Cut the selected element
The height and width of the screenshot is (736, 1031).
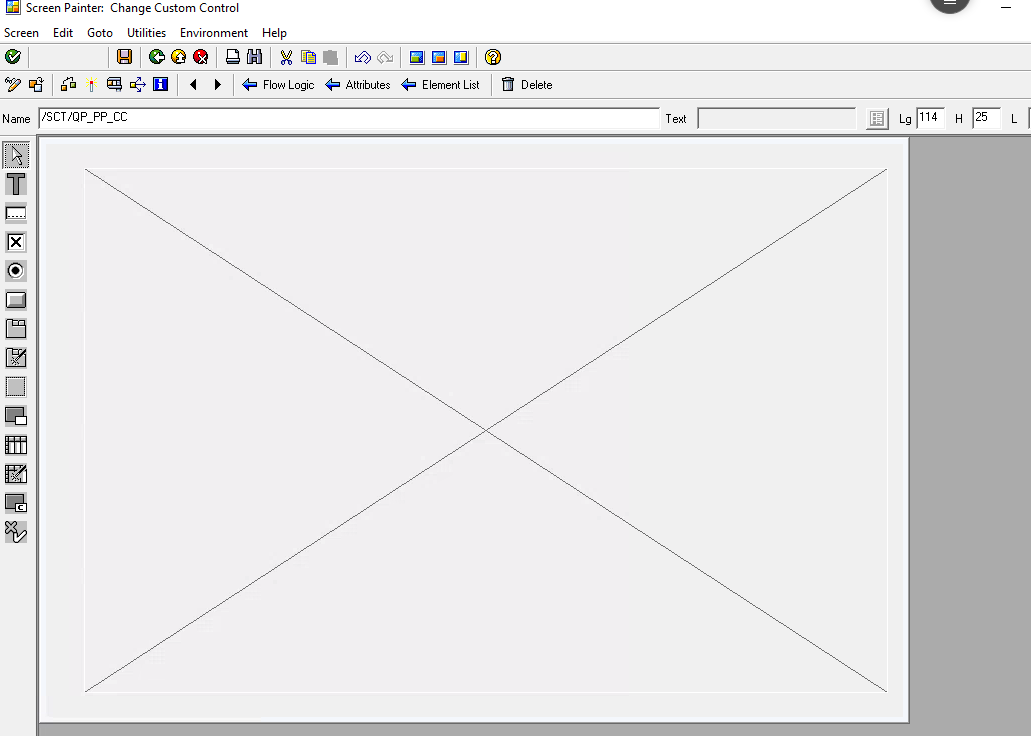point(285,57)
